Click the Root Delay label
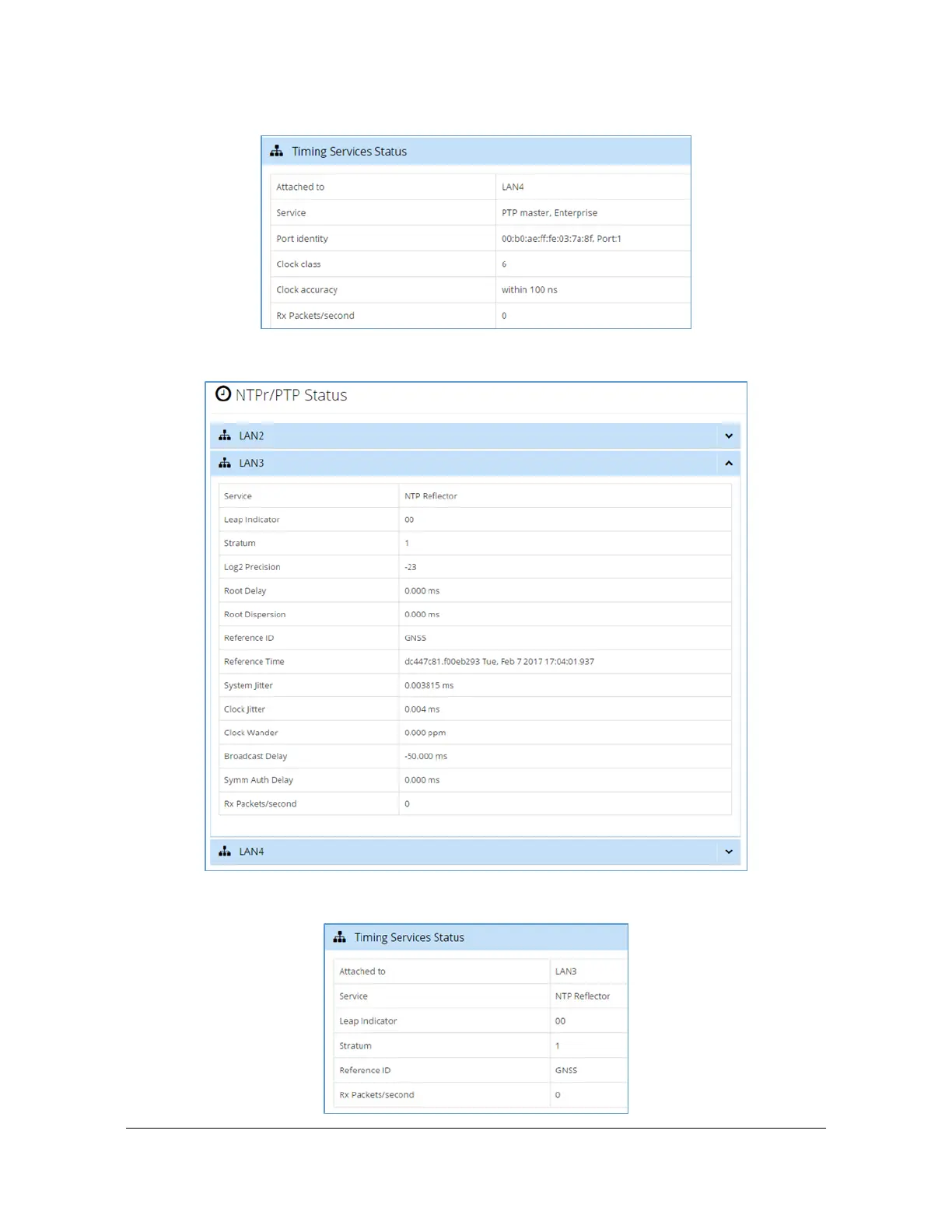The width and height of the screenshot is (952, 1232). [x=245, y=591]
